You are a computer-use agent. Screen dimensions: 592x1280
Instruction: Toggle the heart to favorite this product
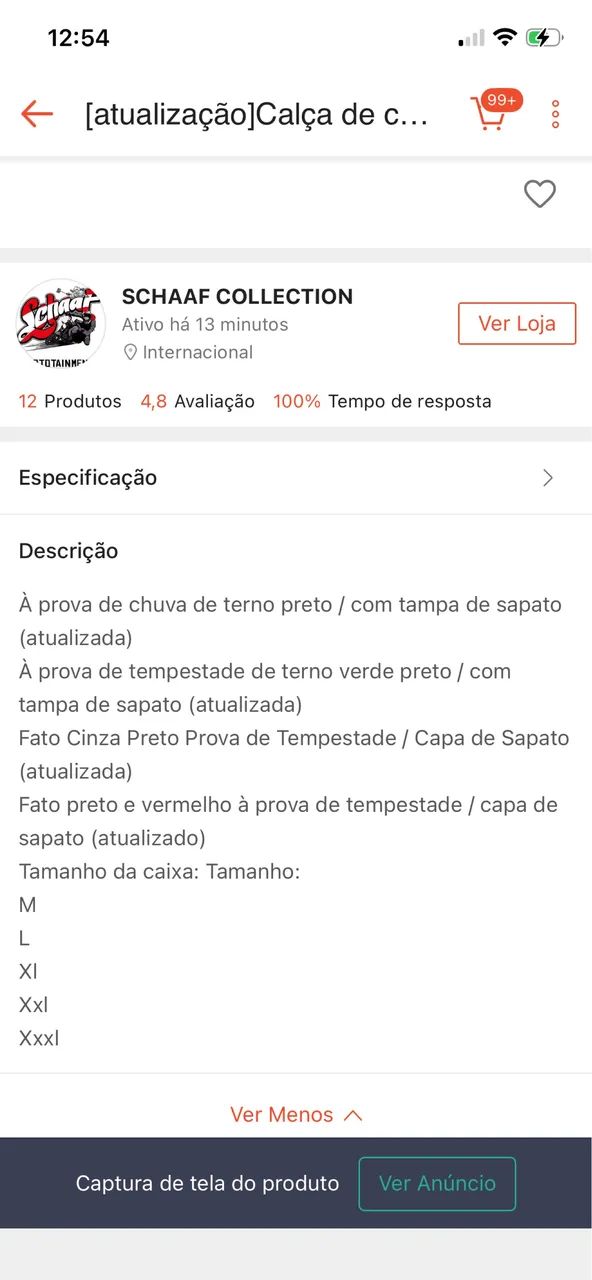(x=540, y=194)
